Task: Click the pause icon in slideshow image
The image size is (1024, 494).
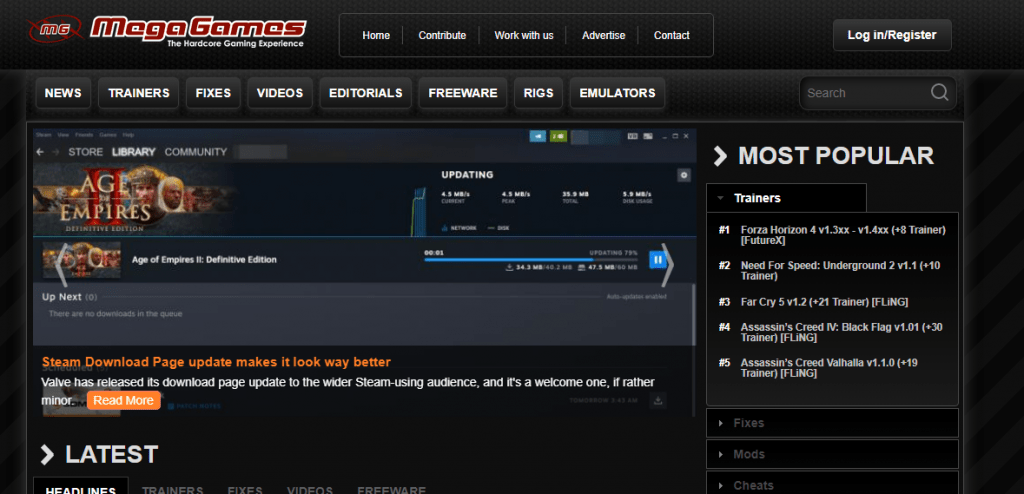Action: point(658,260)
